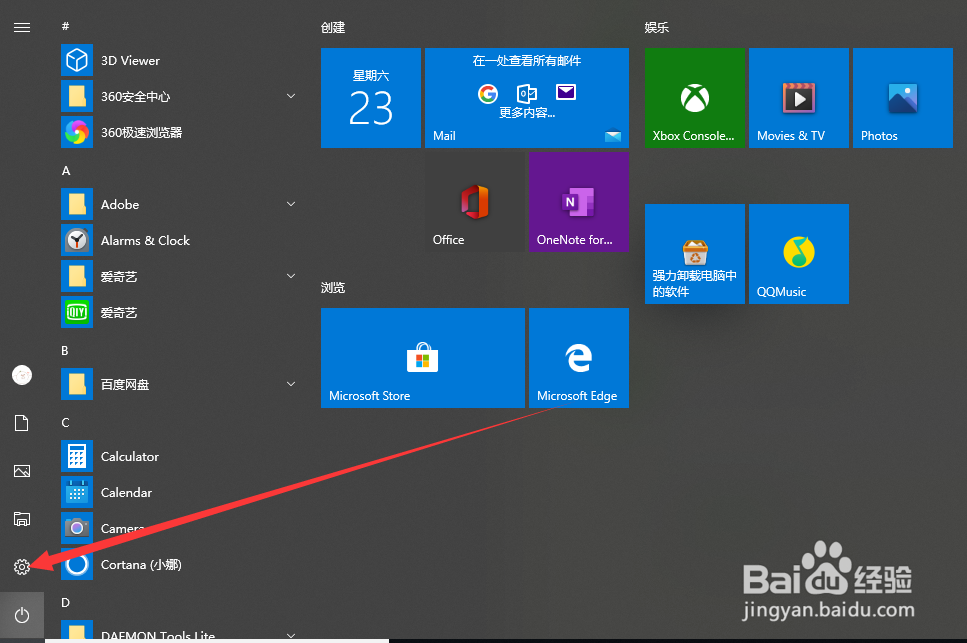Image resolution: width=967 pixels, height=643 pixels.
Task: Open the Start menu hamburger navigation
Action: (x=21, y=27)
